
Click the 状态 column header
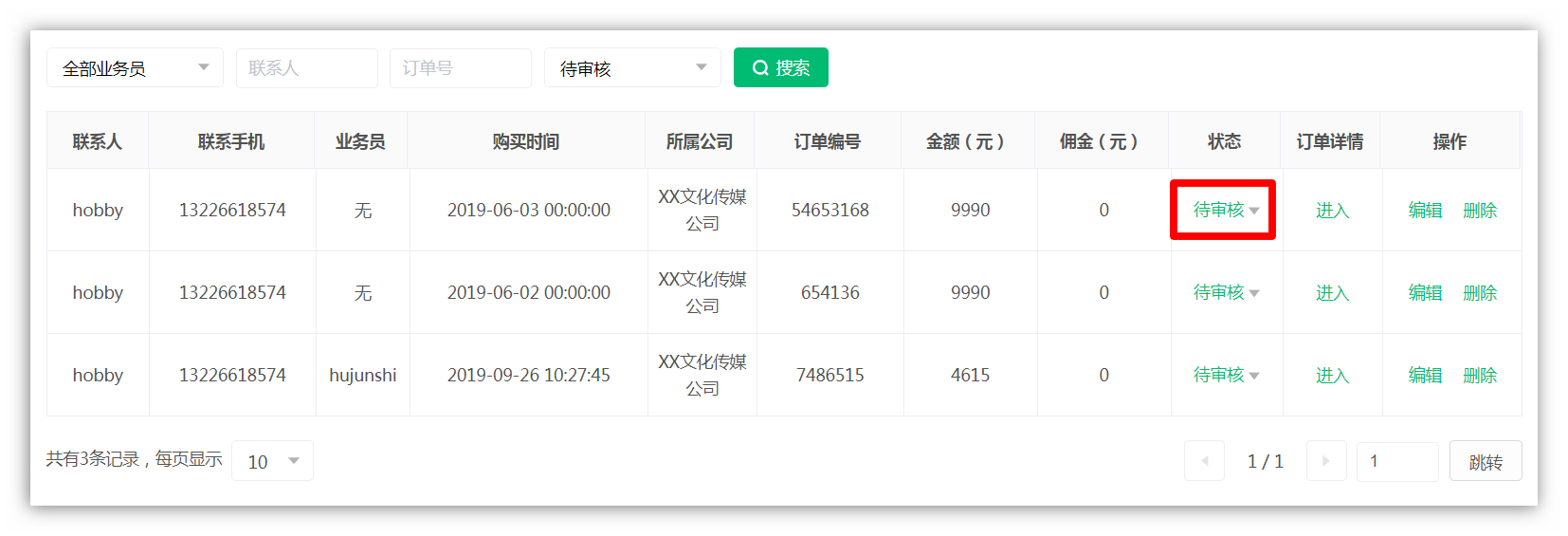(x=1225, y=141)
